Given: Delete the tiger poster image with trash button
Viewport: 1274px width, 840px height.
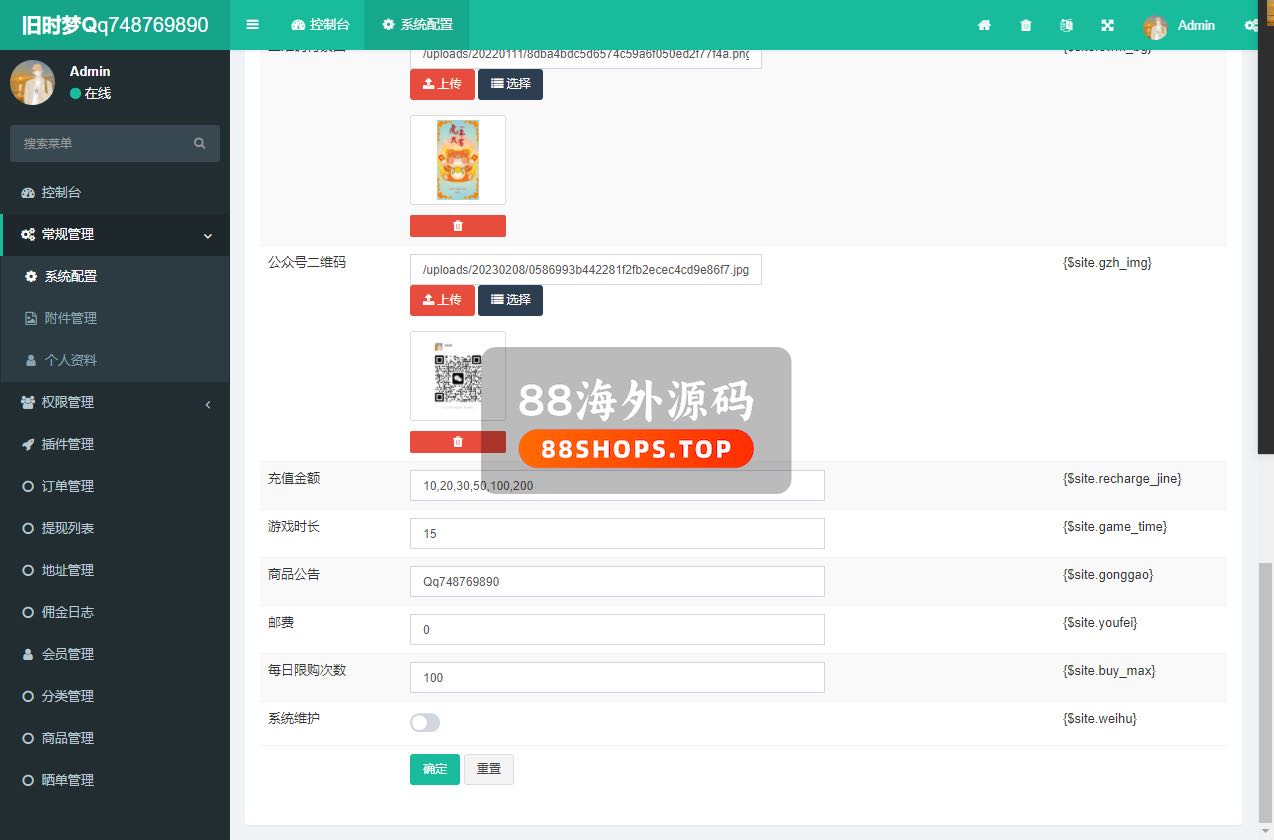Looking at the screenshot, I should 457,226.
